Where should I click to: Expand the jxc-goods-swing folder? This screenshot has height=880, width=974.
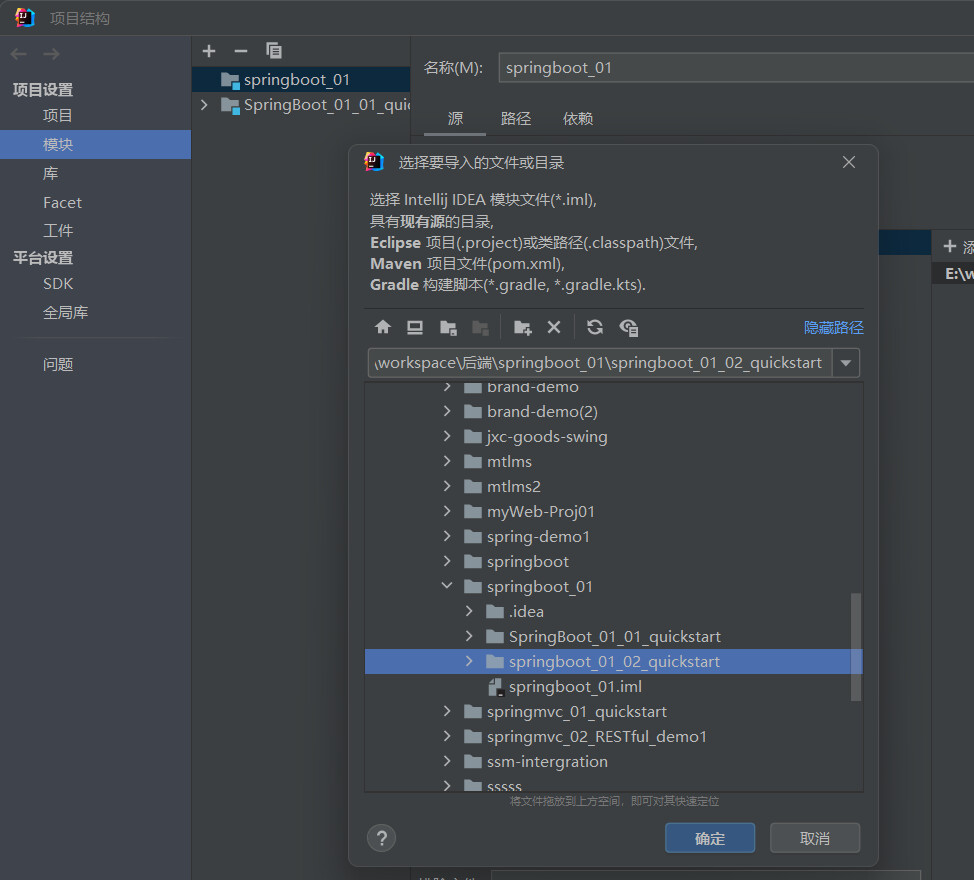447,436
